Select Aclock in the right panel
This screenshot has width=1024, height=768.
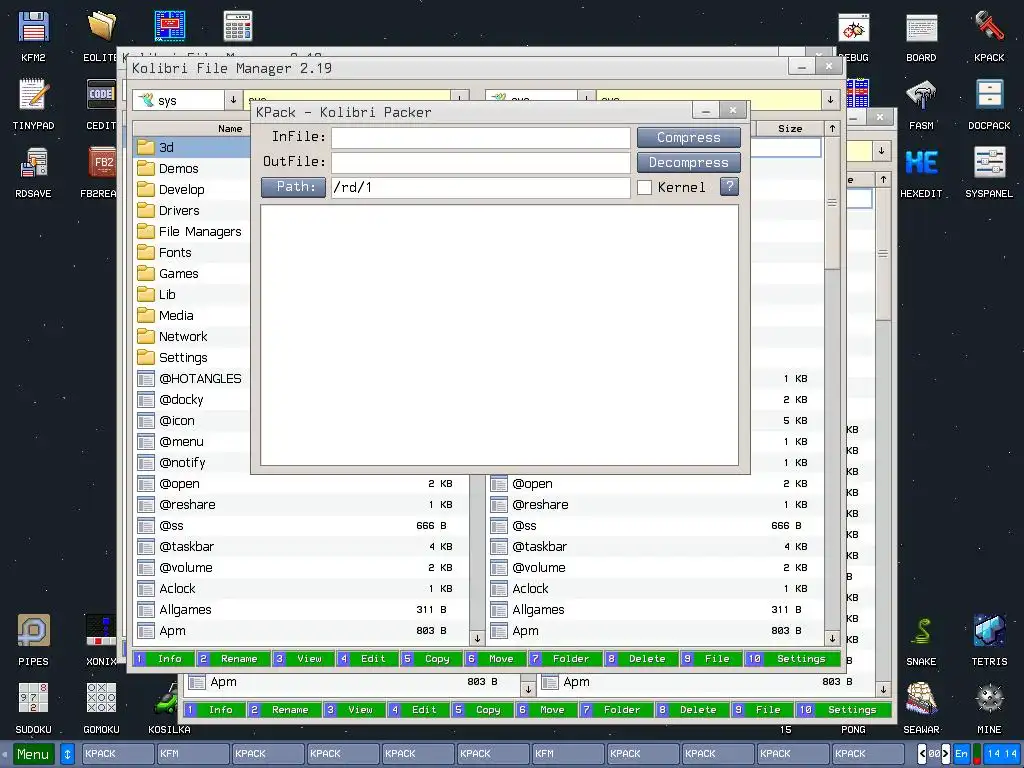(655, 589)
